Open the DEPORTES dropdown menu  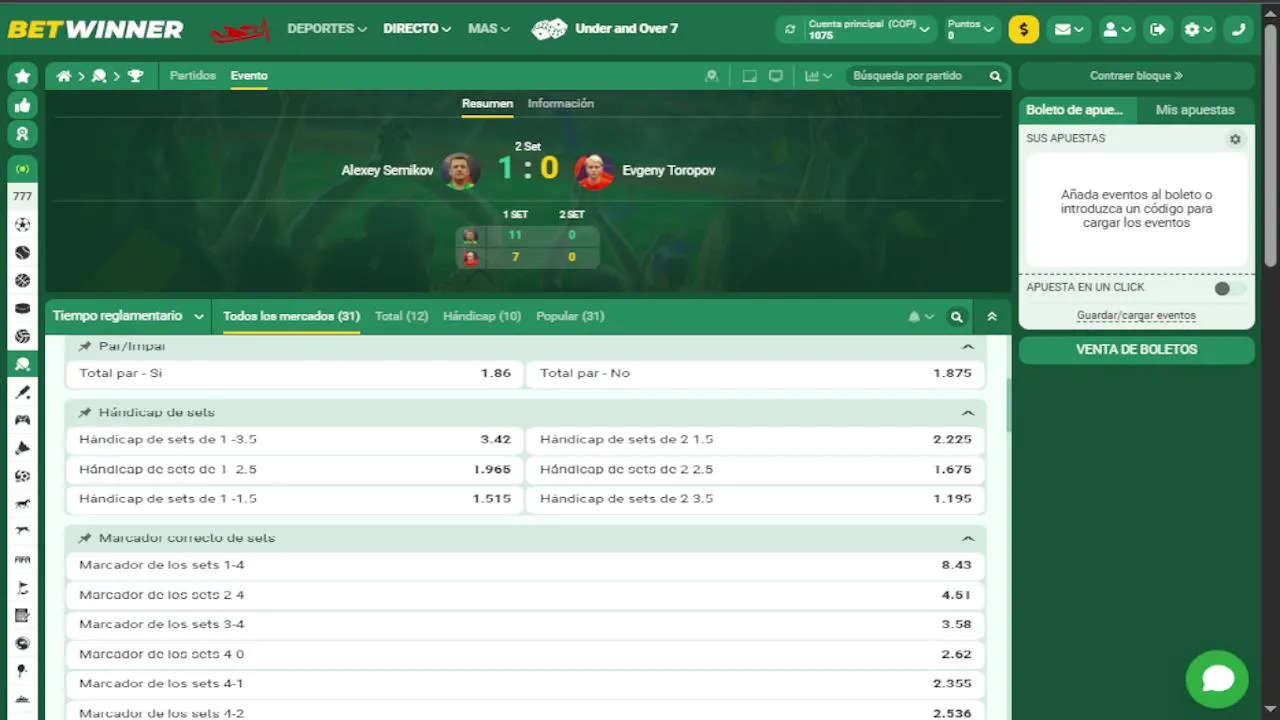327,29
